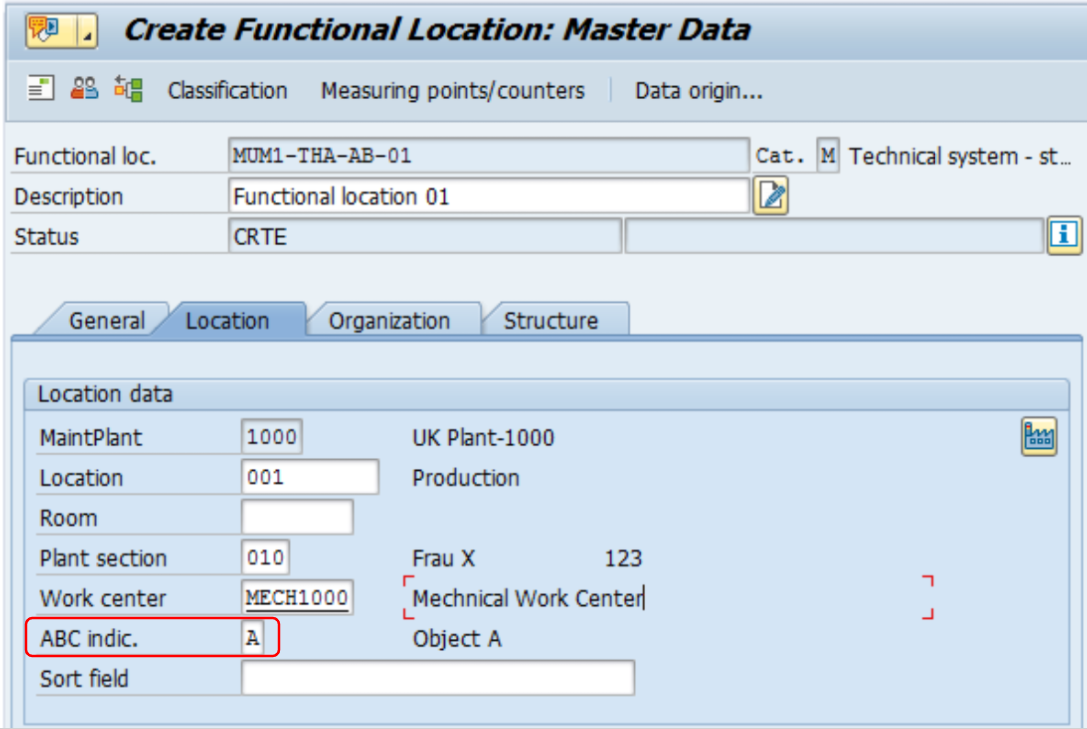The width and height of the screenshot is (1087, 729).
Task: Click the Cat. field containing M
Action: click(x=828, y=155)
